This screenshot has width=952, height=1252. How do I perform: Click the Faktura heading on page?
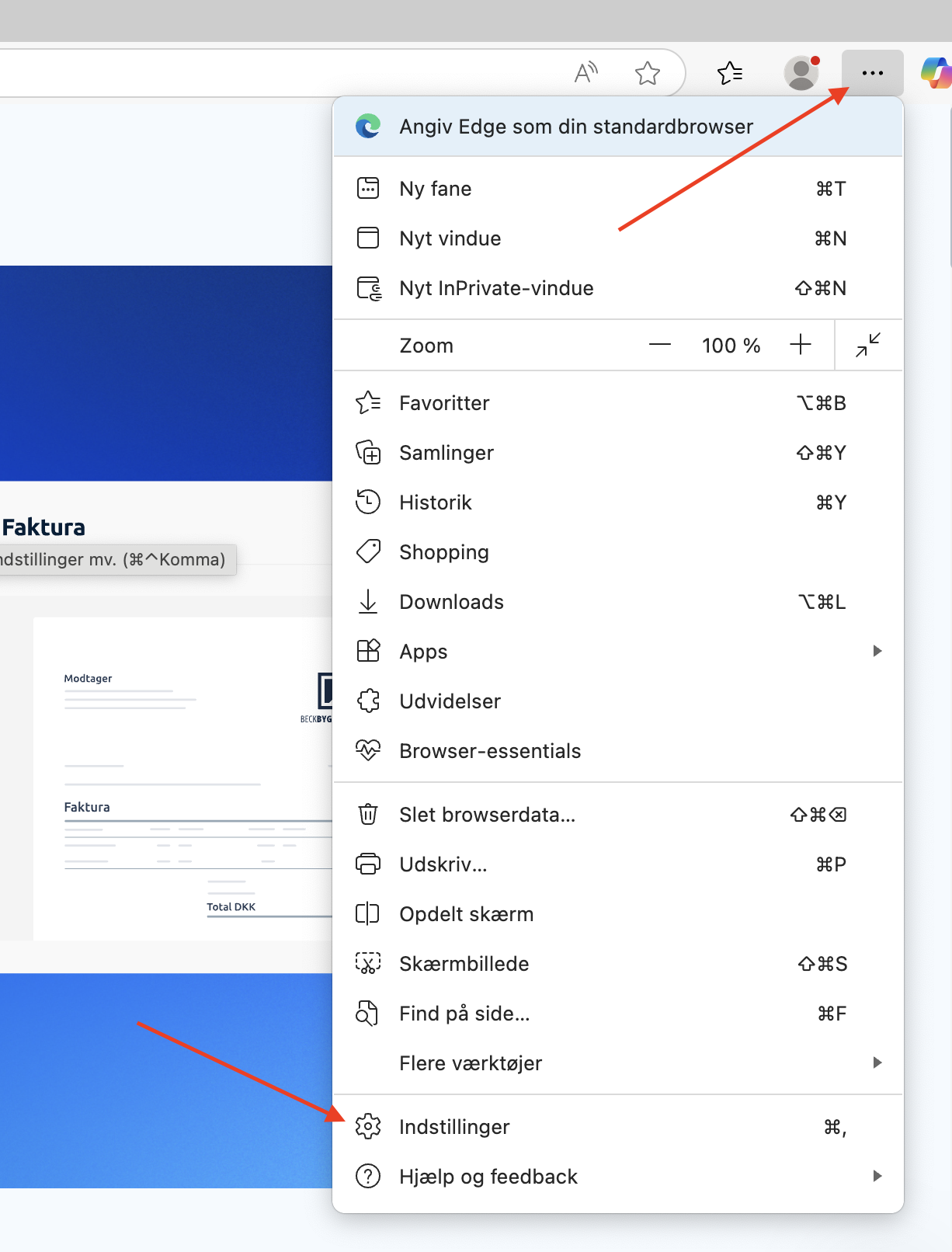click(x=43, y=527)
